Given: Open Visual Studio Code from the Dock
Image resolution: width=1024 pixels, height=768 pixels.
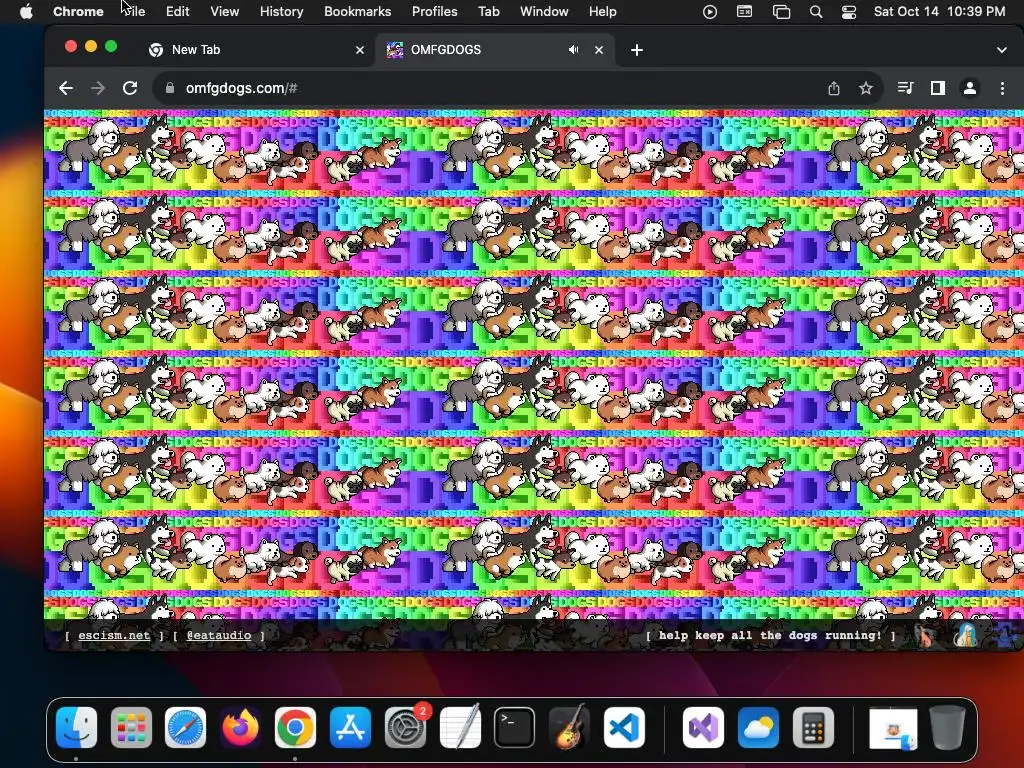Looking at the screenshot, I should [x=624, y=727].
